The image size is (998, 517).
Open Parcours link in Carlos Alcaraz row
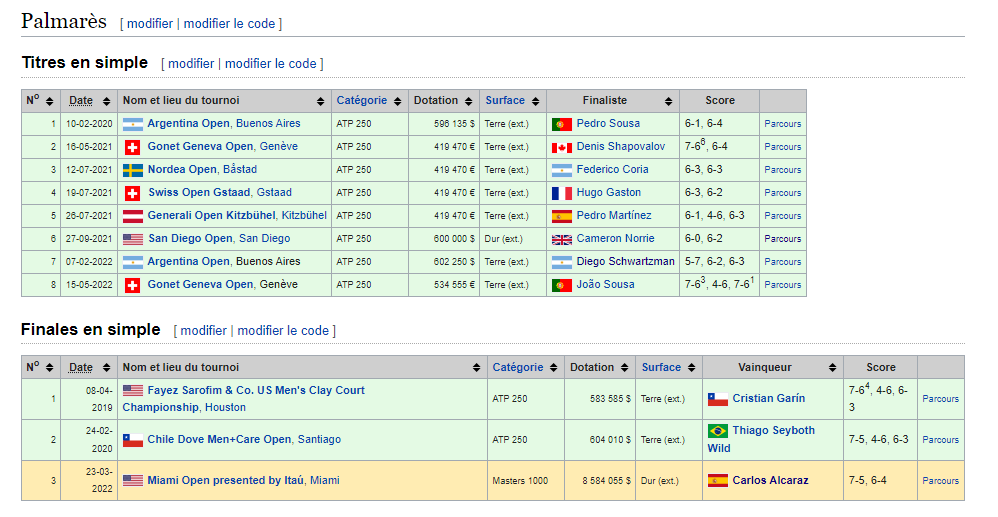pyautogui.click(x=940, y=481)
